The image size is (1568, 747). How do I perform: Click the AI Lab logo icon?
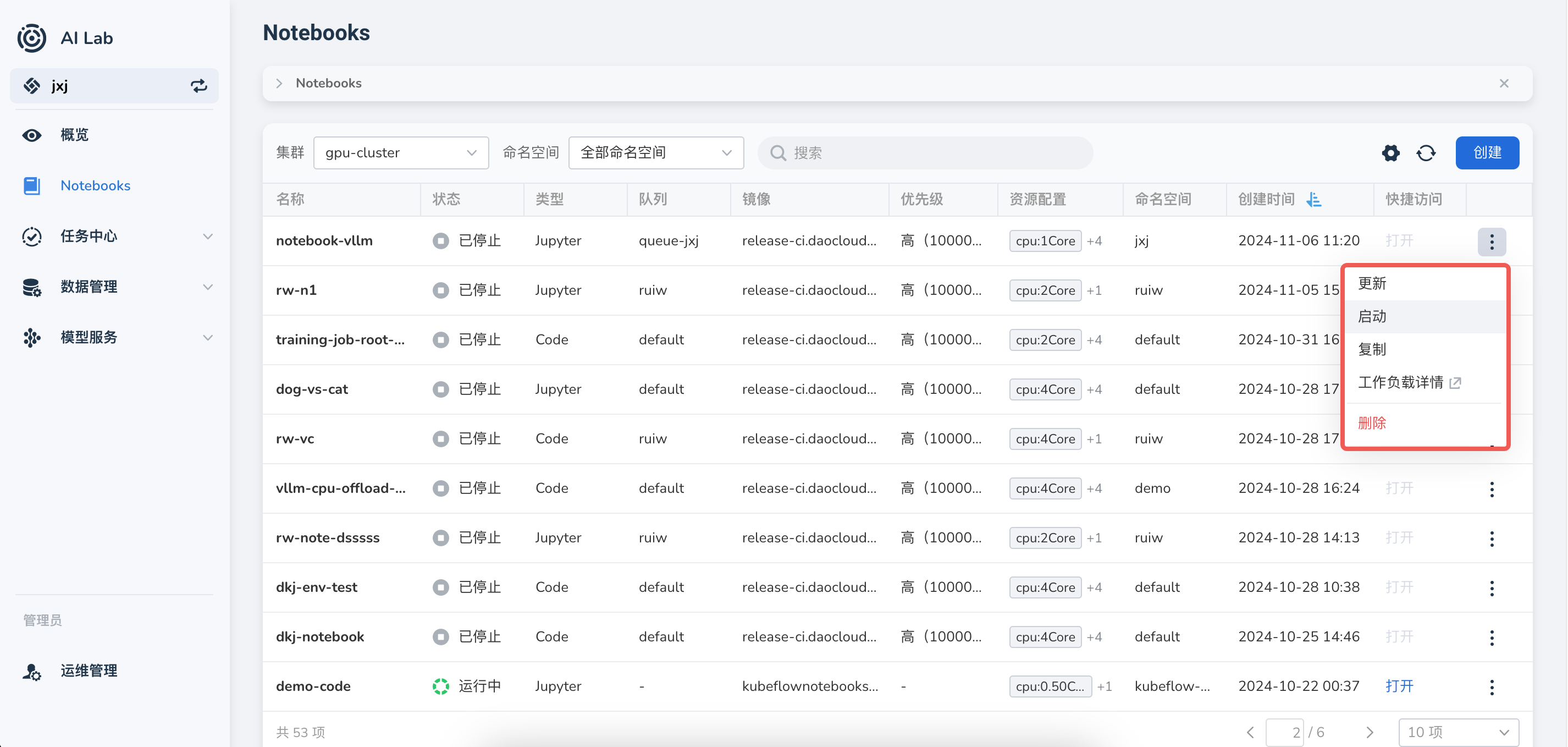[x=32, y=39]
